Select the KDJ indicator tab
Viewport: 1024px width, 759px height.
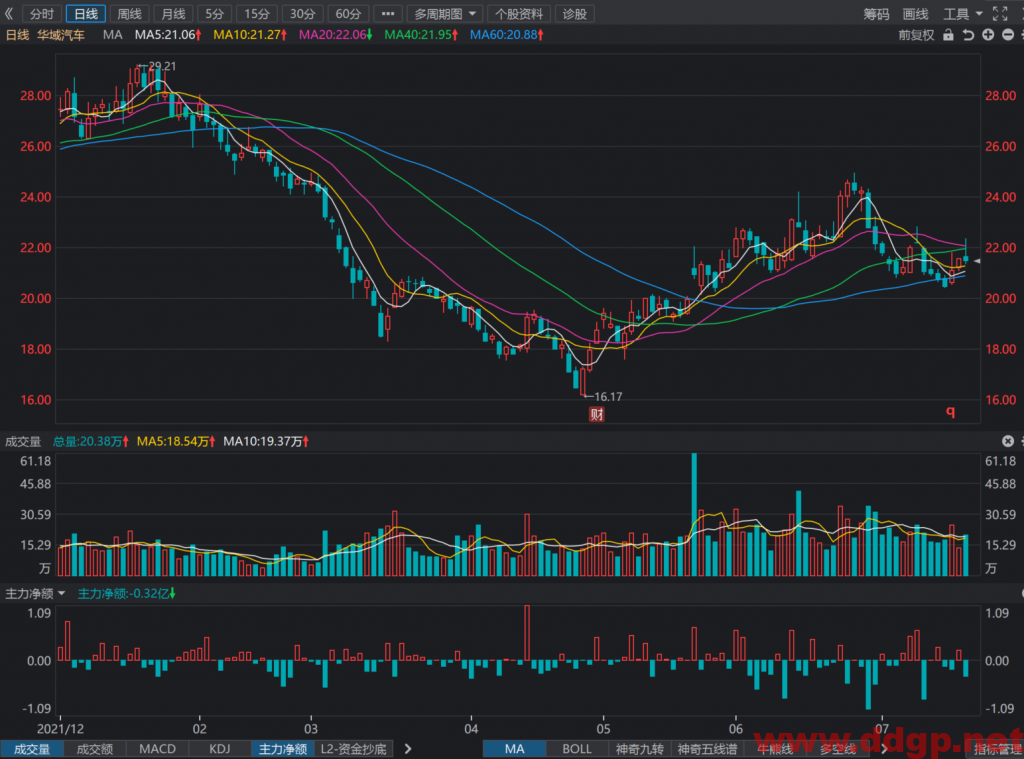[219, 749]
